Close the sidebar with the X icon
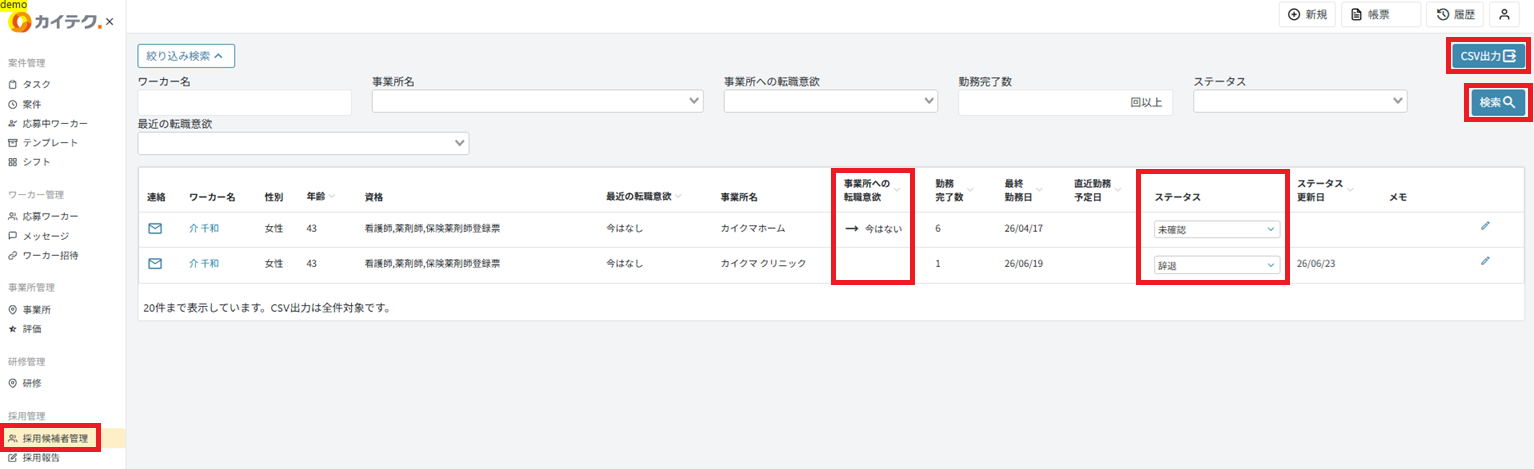This screenshot has width=1534, height=469. [110, 22]
